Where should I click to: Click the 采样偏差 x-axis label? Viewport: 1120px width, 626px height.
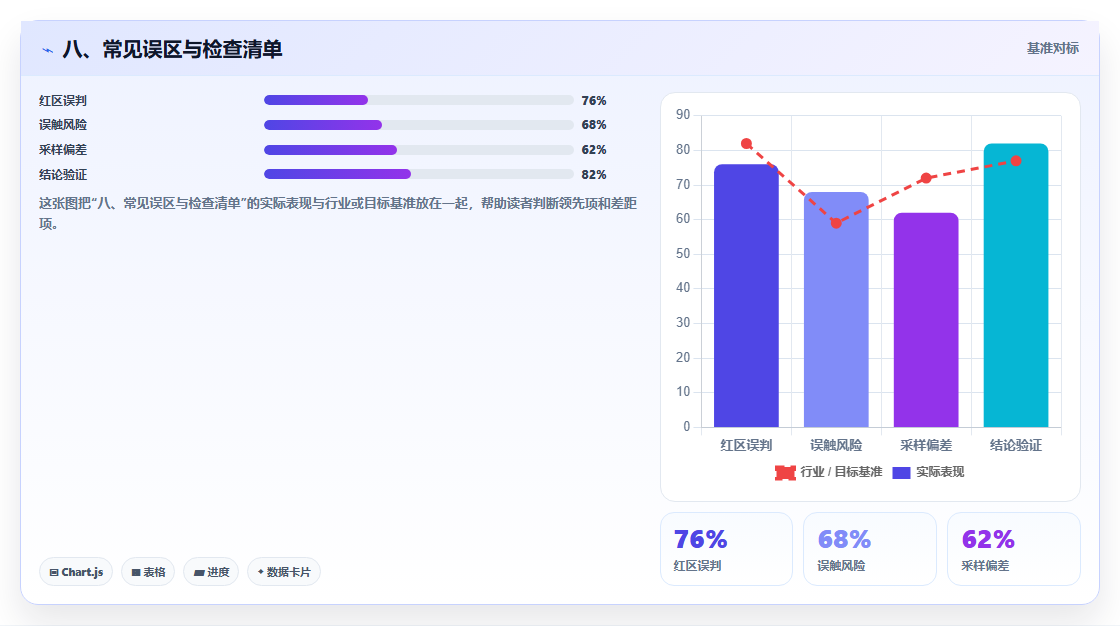[926, 445]
